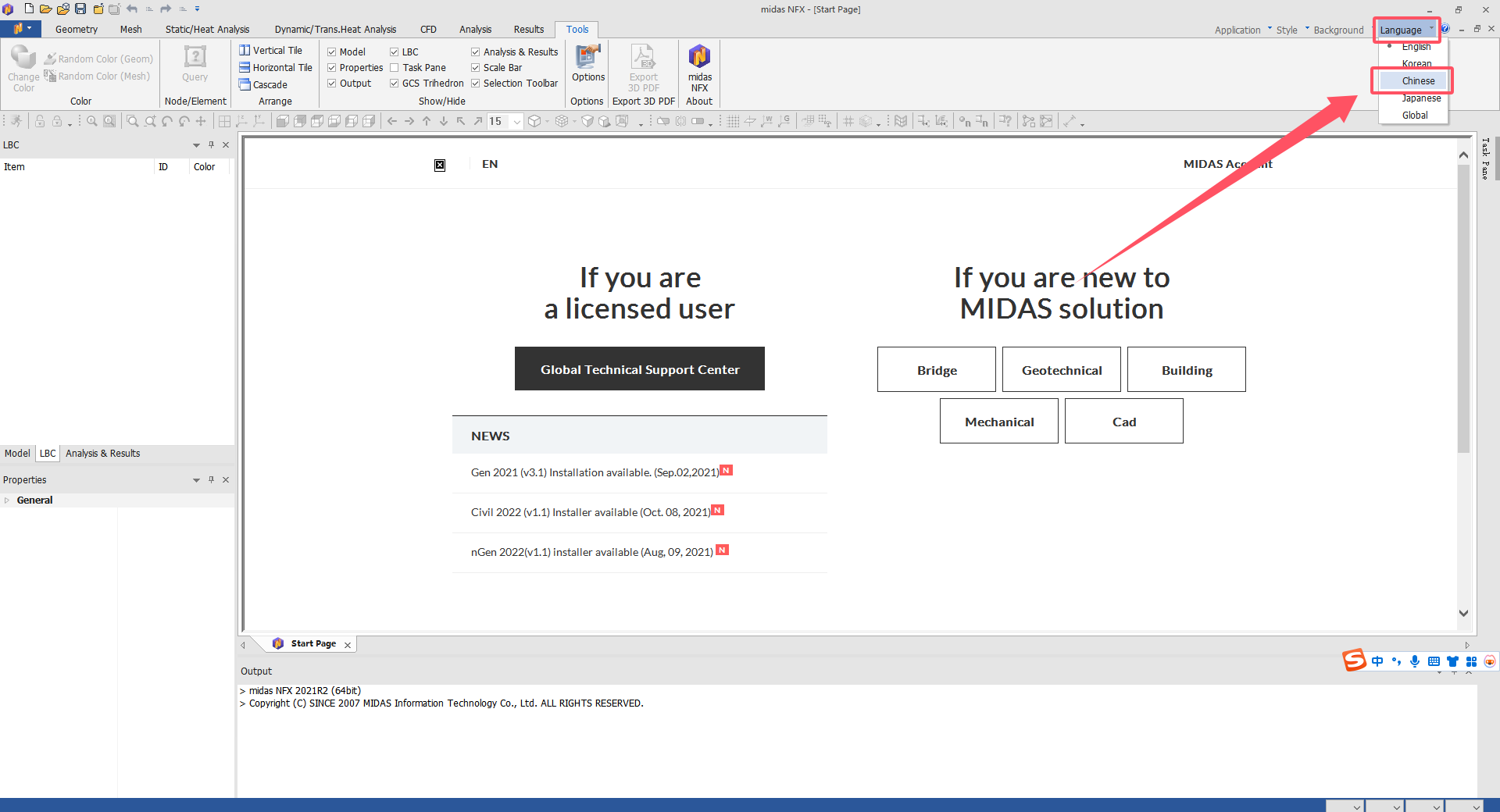The width and height of the screenshot is (1500, 812).
Task: Arrange windows with Cascade
Action: tap(263, 84)
